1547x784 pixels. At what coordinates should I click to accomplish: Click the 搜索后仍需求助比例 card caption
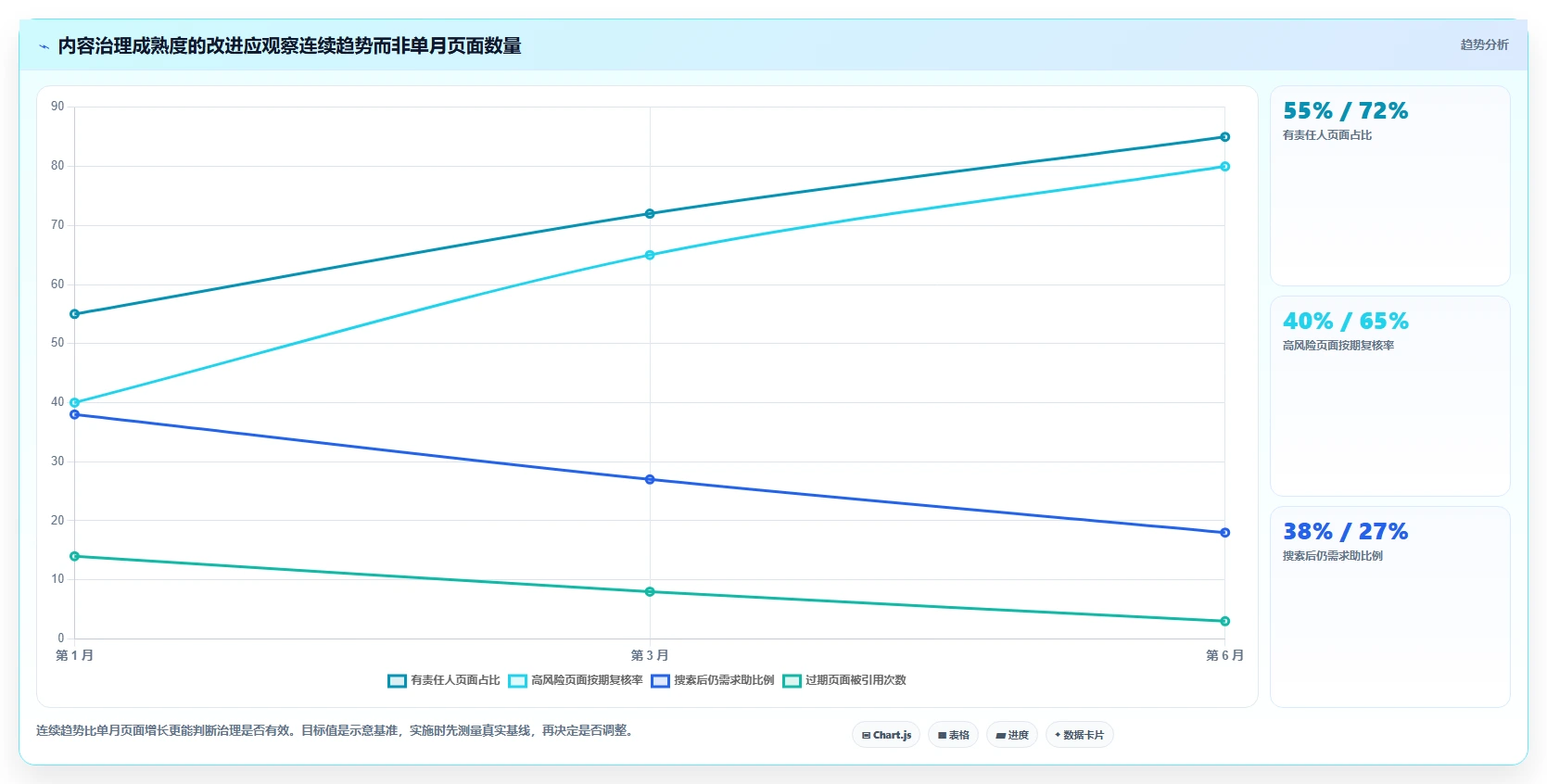(x=1333, y=556)
